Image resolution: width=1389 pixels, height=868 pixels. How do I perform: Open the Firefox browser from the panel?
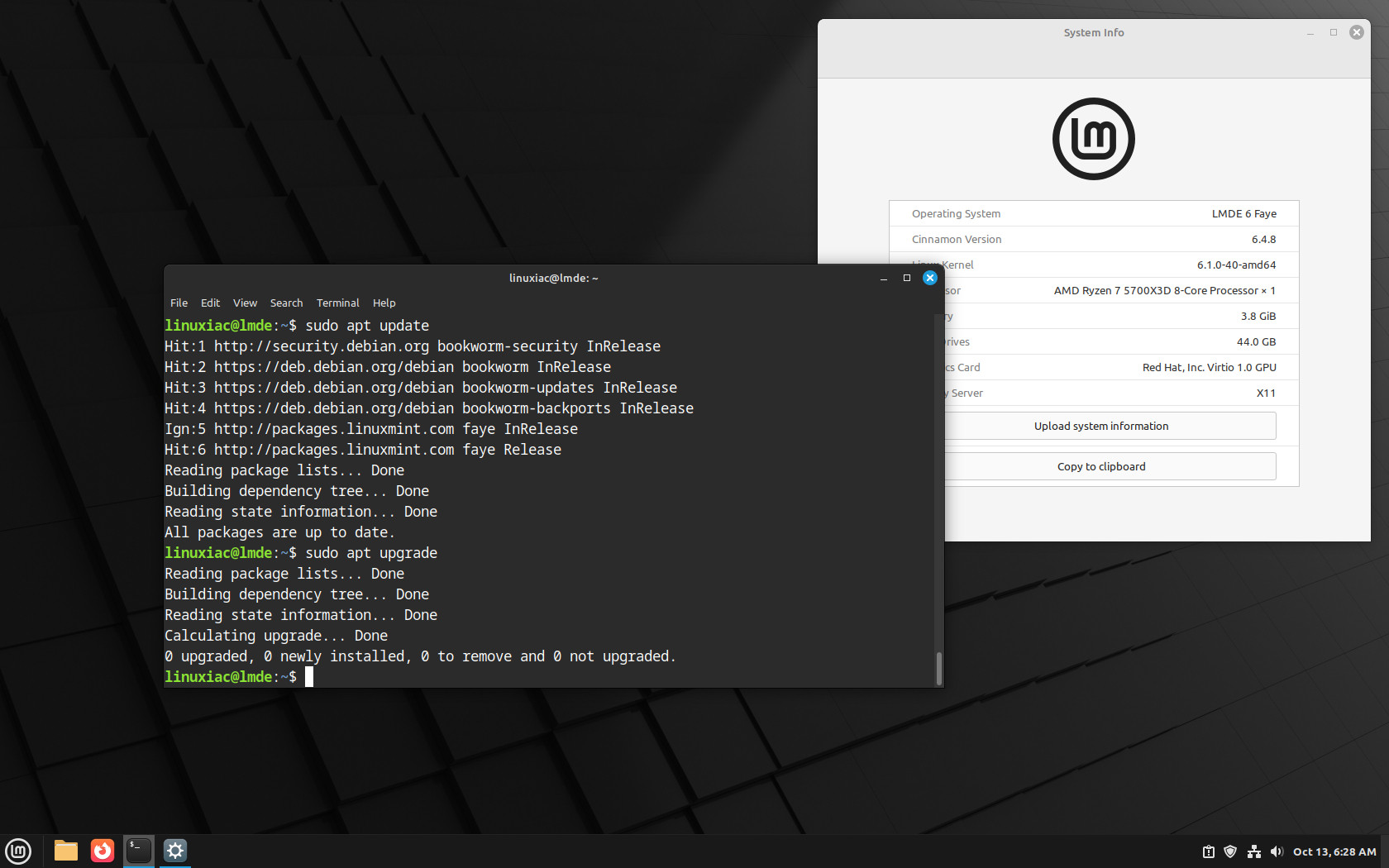[103, 851]
